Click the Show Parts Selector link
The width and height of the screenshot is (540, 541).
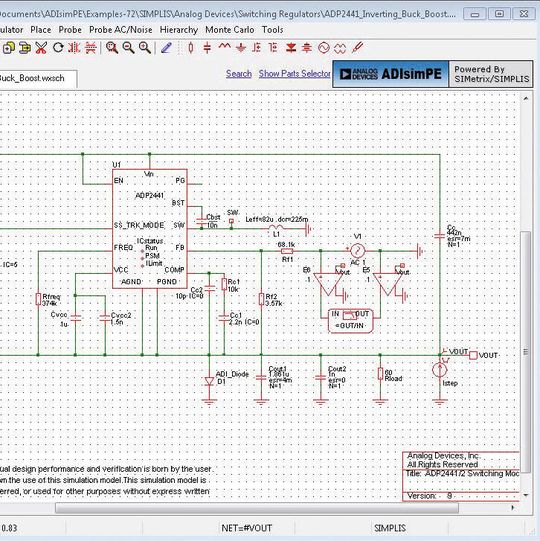coord(294,73)
